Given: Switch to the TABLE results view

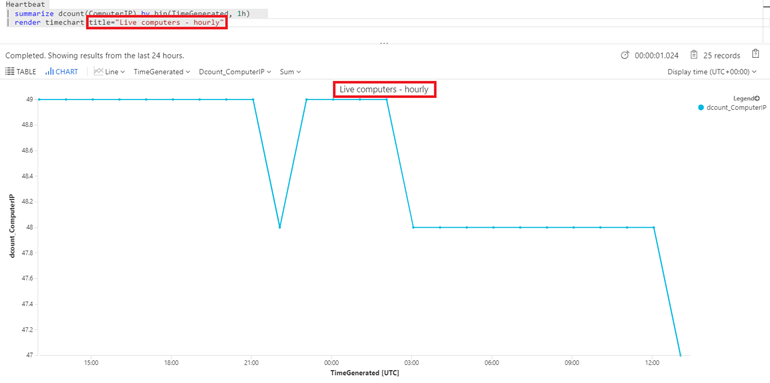Looking at the screenshot, I should click(x=21, y=72).
